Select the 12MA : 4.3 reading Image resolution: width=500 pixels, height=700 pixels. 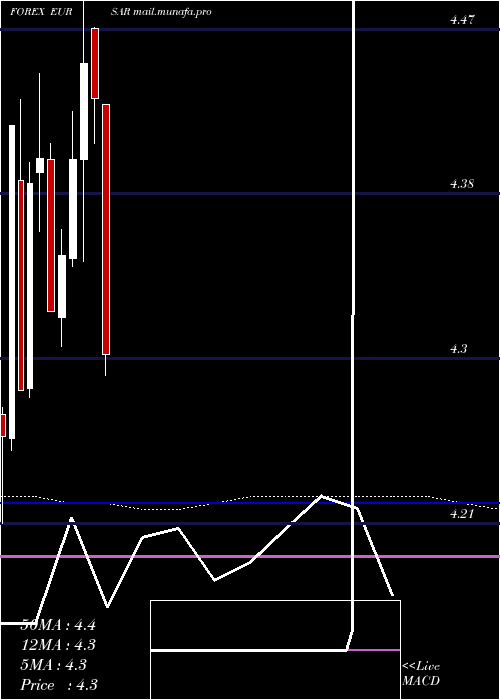pos(58,645)
